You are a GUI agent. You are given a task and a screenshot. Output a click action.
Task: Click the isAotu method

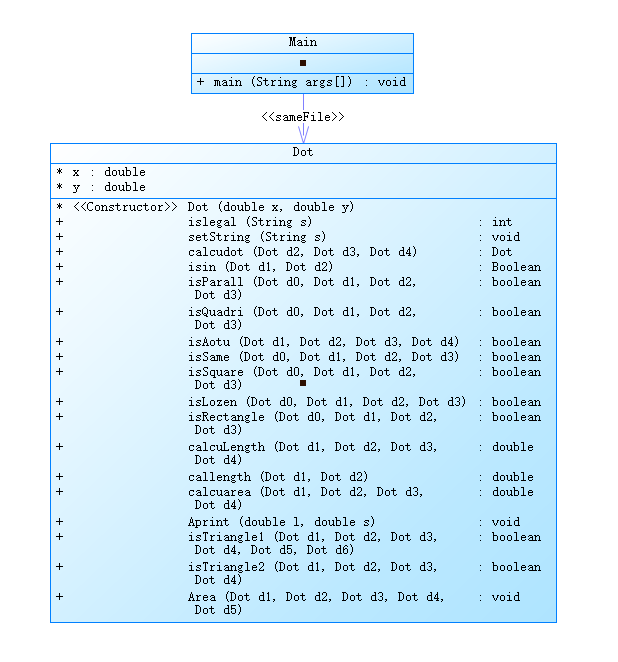point(298,342)
